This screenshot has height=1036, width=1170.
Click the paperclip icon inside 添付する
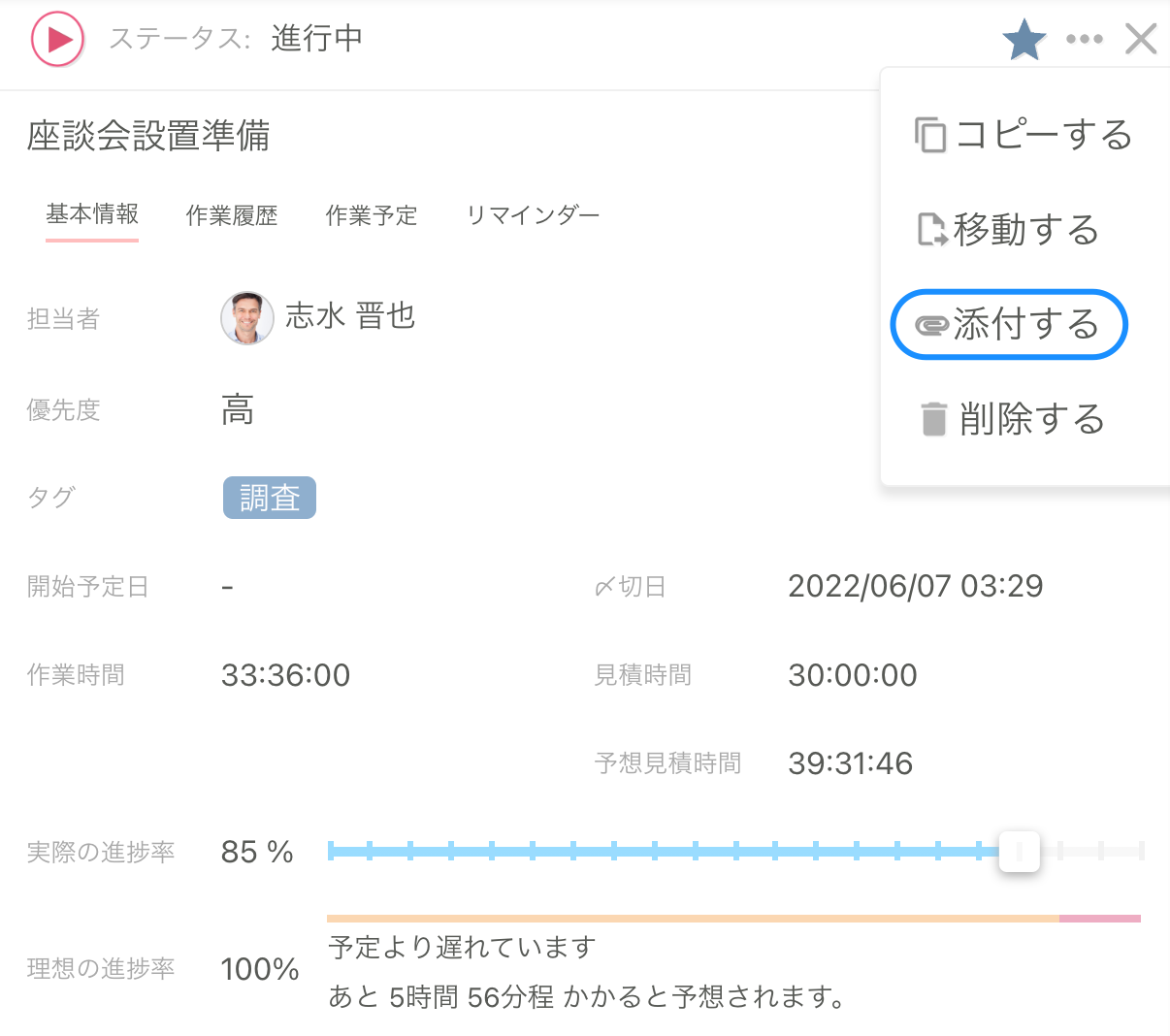(x=934, y=325)
